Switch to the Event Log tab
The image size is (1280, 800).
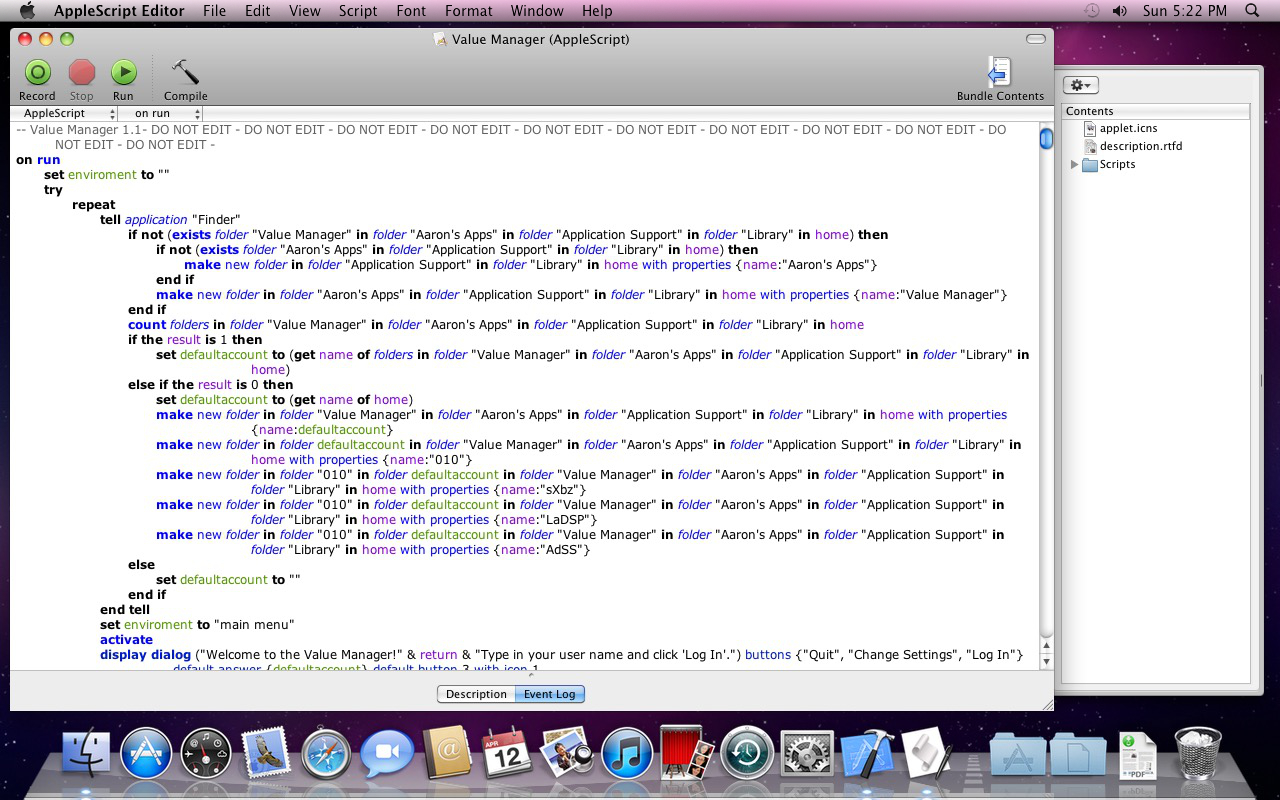pyautogui.click(x=549, y=694)
